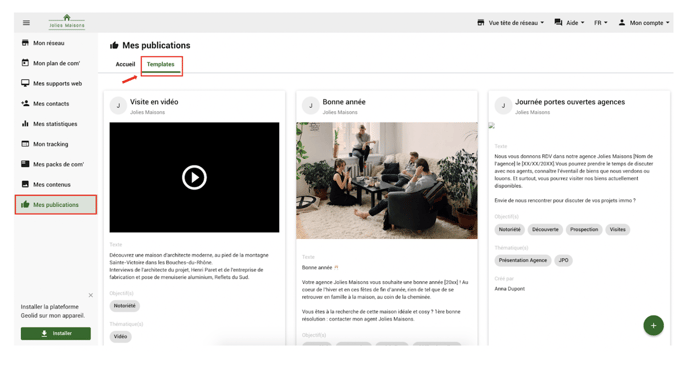The width and height of the screenshot is (688, 366).
Task: Open Mes statistiques in the sidebar
Action: click(x=56, y=124)
